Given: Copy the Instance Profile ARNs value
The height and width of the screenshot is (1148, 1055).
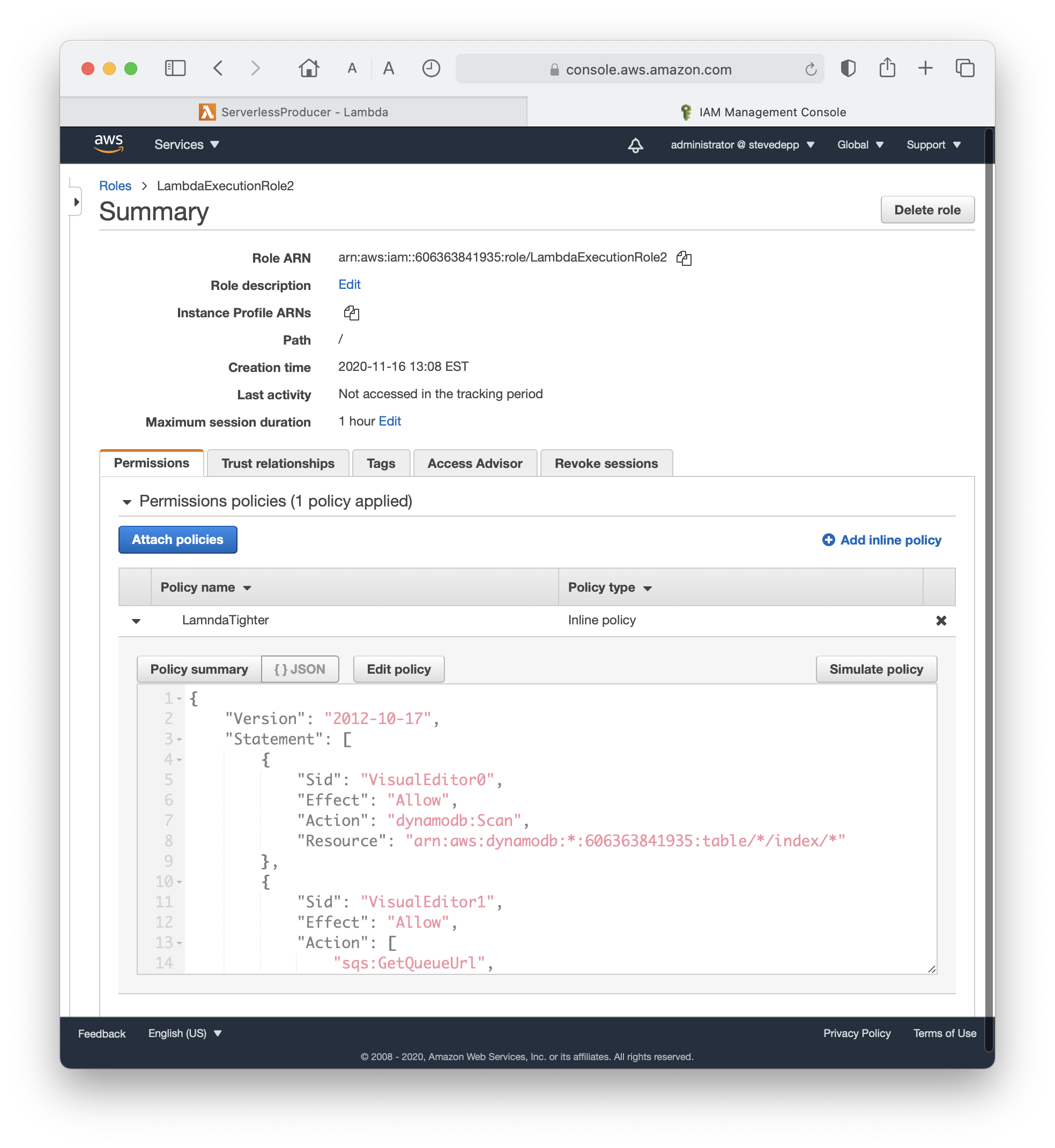Looking at the screenshot, I should coord(352,312).
